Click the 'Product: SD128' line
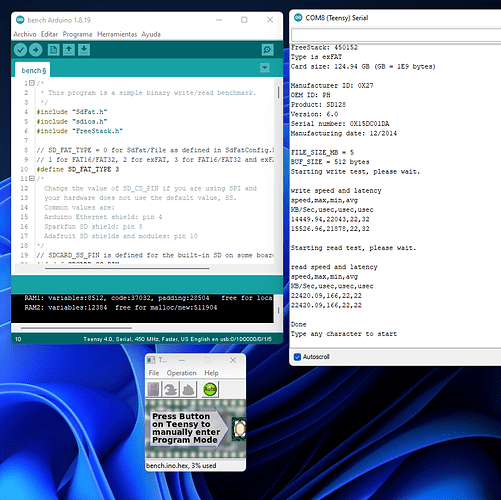Image resolution: width=501 pixels, height=500 pixels. pyautogui.click(x=318, y=104)
